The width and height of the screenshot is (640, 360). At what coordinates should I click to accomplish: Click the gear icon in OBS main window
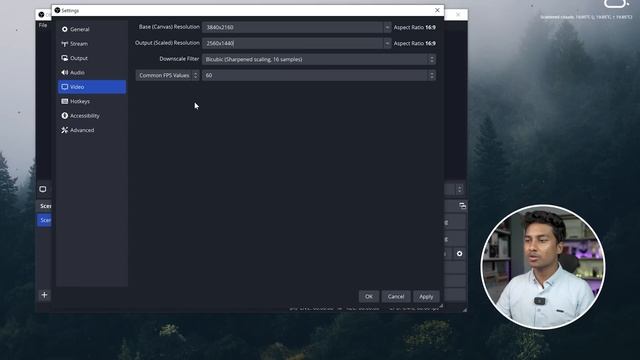click(460, 253)
